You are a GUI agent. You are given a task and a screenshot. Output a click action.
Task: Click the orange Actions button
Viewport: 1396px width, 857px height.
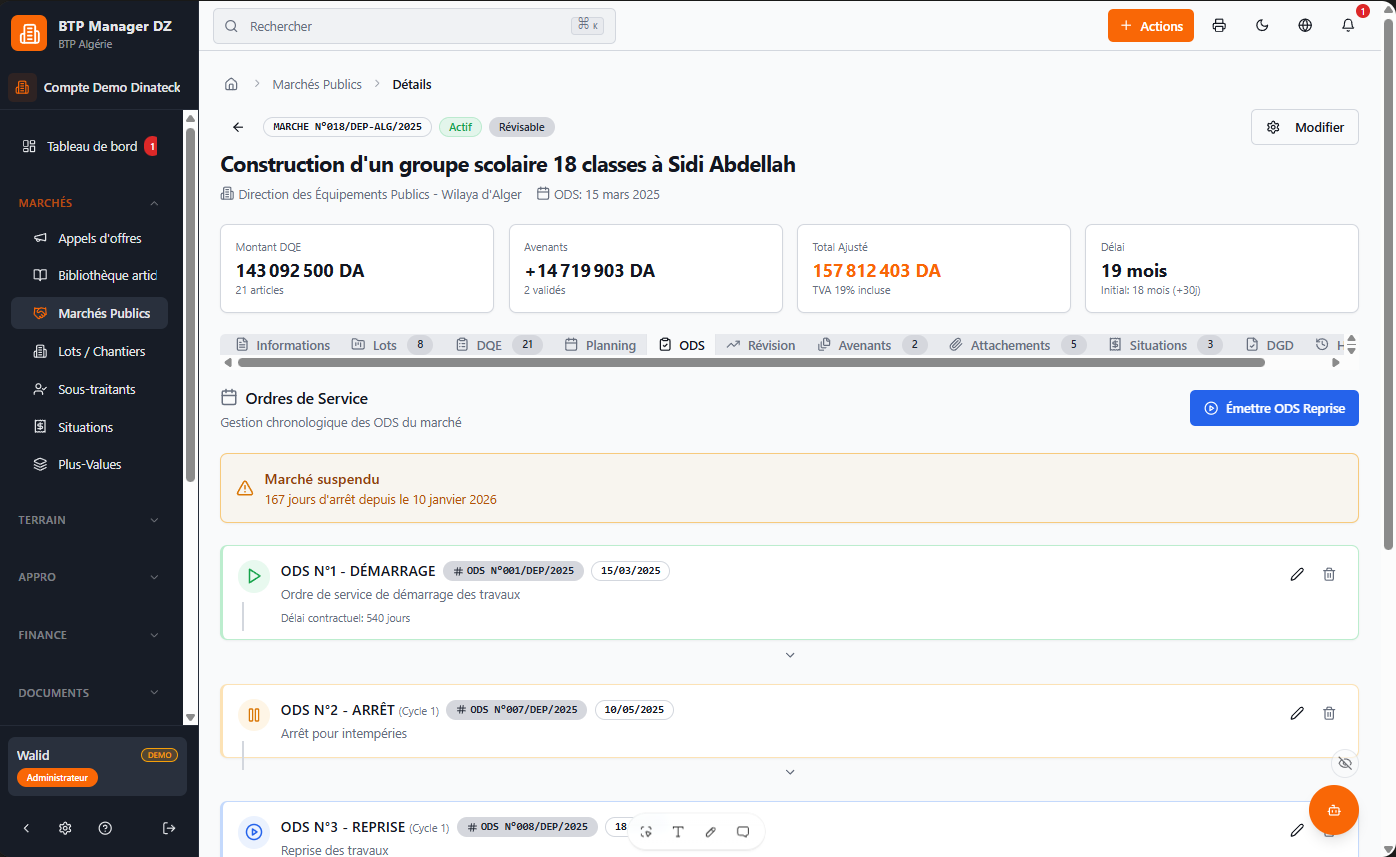point(1152,26)
